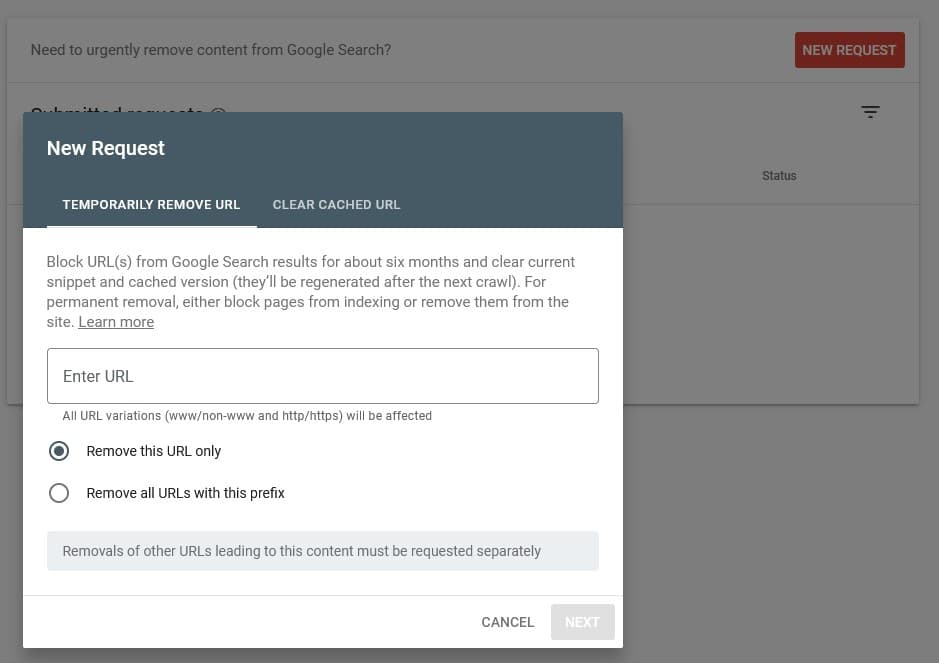This screenshot has width=939, height=663.
Task: Click the Status column header
Action: pos(779,176)
